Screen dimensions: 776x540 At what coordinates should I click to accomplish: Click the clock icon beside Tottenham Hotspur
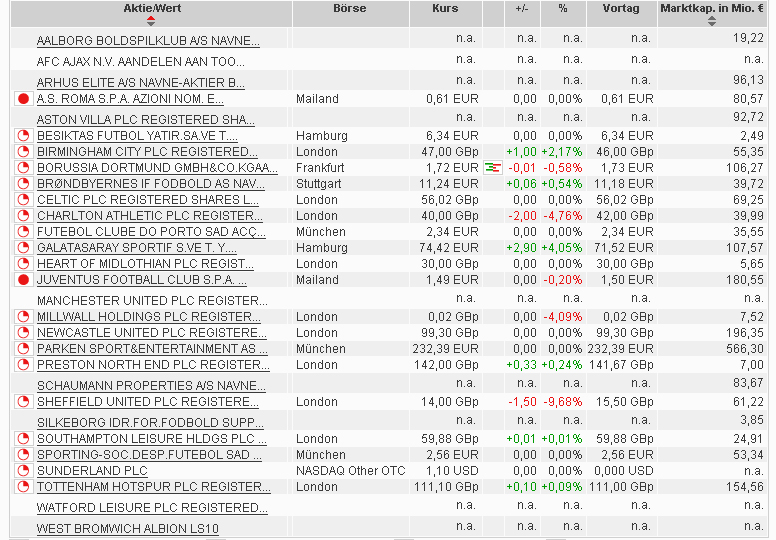tap(23, 487)
